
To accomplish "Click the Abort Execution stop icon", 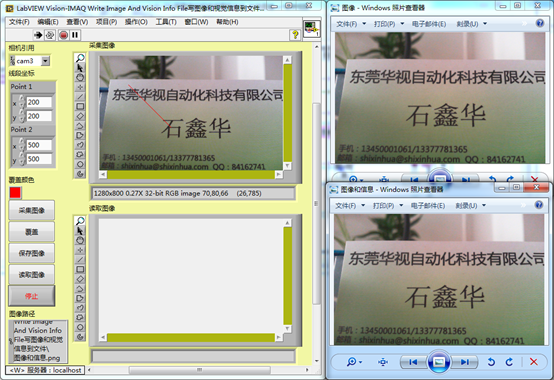I will click(x=63, y=35).
